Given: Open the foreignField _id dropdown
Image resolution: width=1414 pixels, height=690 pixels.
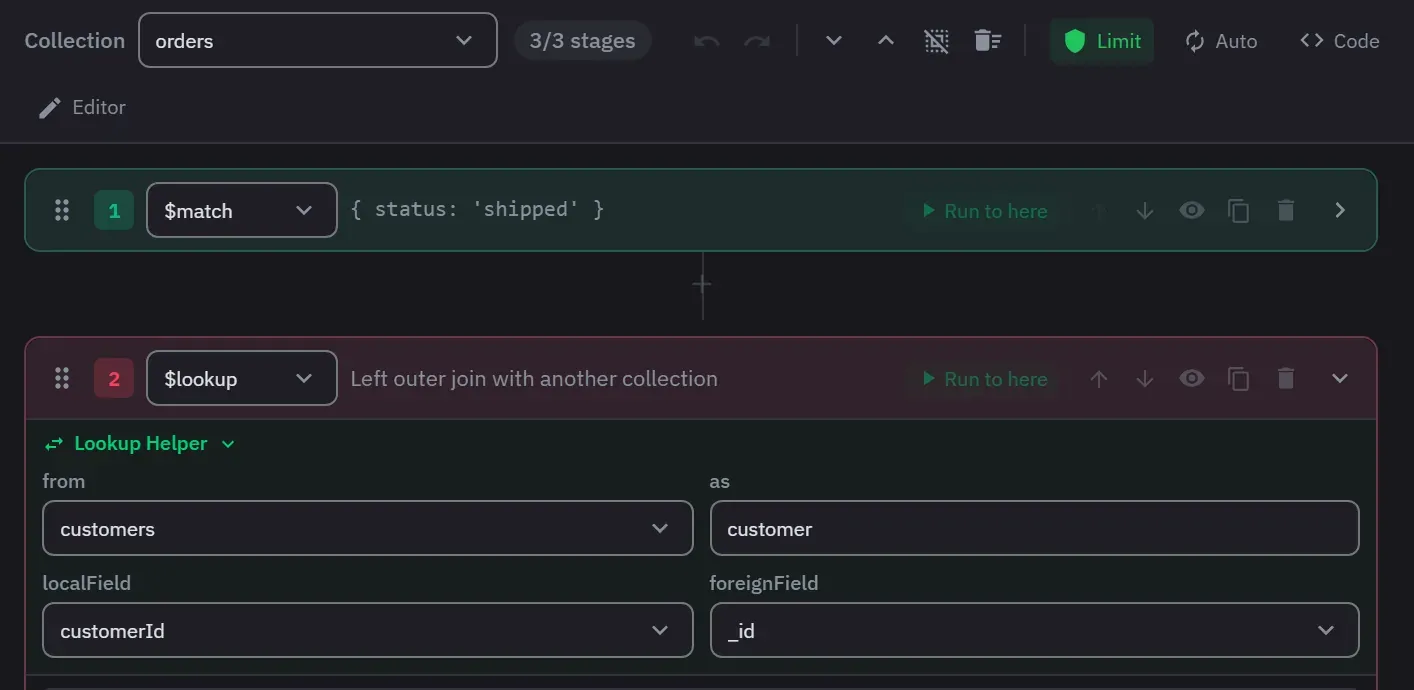Looking at the screenshot, I should coord(1034,630).
